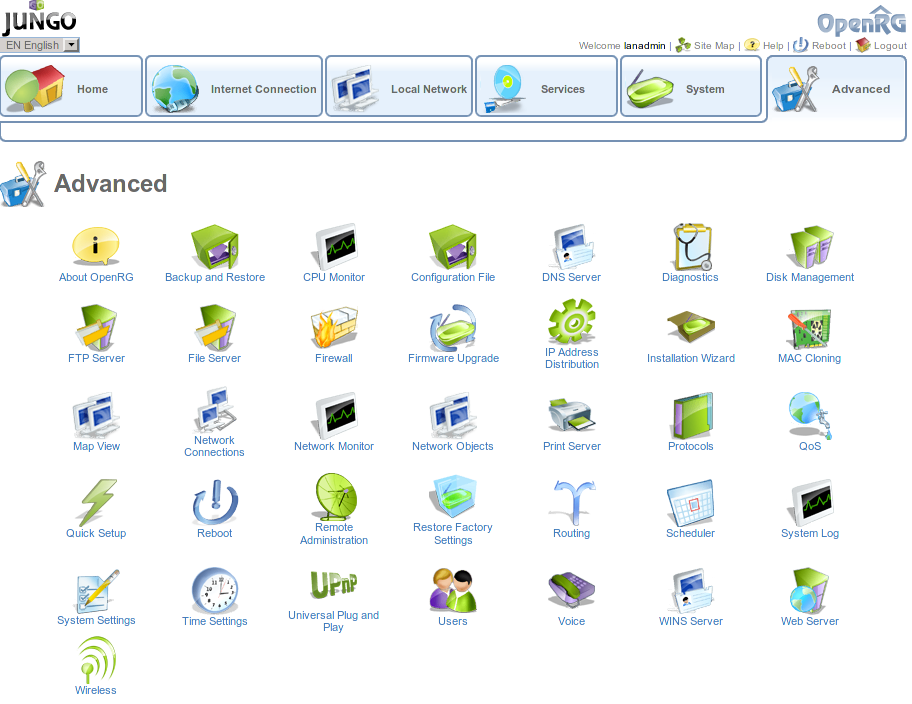Start the Installation Wizard icon
The height and width of the screenshot is (704, 912).
(690, 327)
